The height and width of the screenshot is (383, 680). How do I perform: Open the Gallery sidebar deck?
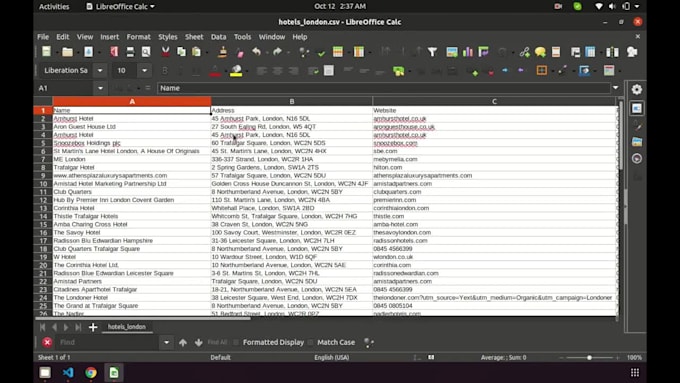637,142
